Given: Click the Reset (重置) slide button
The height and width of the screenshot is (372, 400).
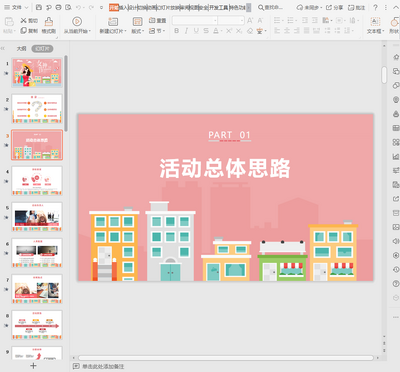Looking at the screenshot, I should coord(157,21).
